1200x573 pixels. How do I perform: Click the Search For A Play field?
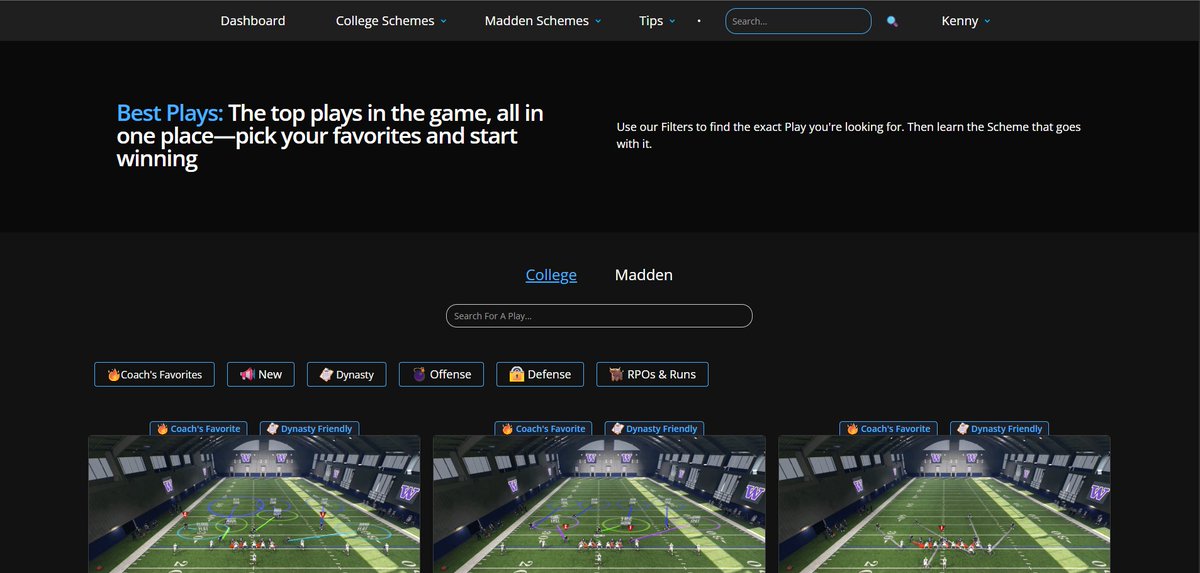pyautogui.click(x=599, y=316)
